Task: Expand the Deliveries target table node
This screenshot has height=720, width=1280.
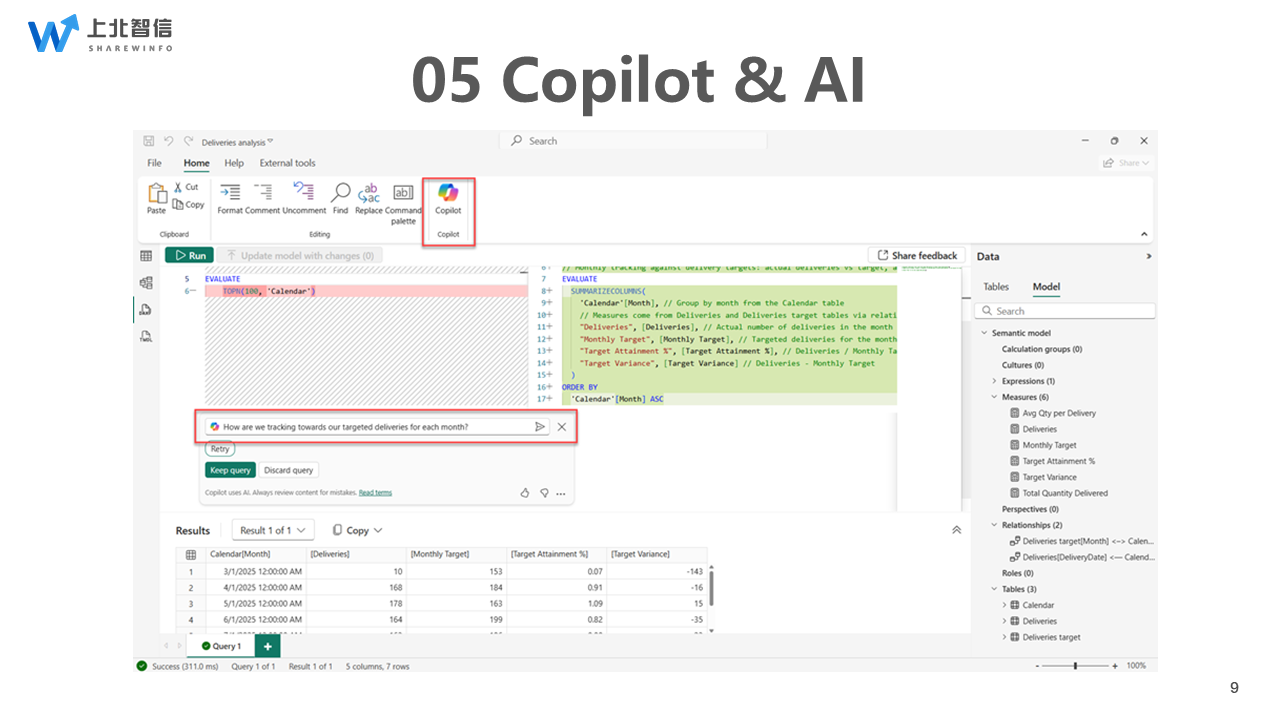Action: click(1005, 637)
